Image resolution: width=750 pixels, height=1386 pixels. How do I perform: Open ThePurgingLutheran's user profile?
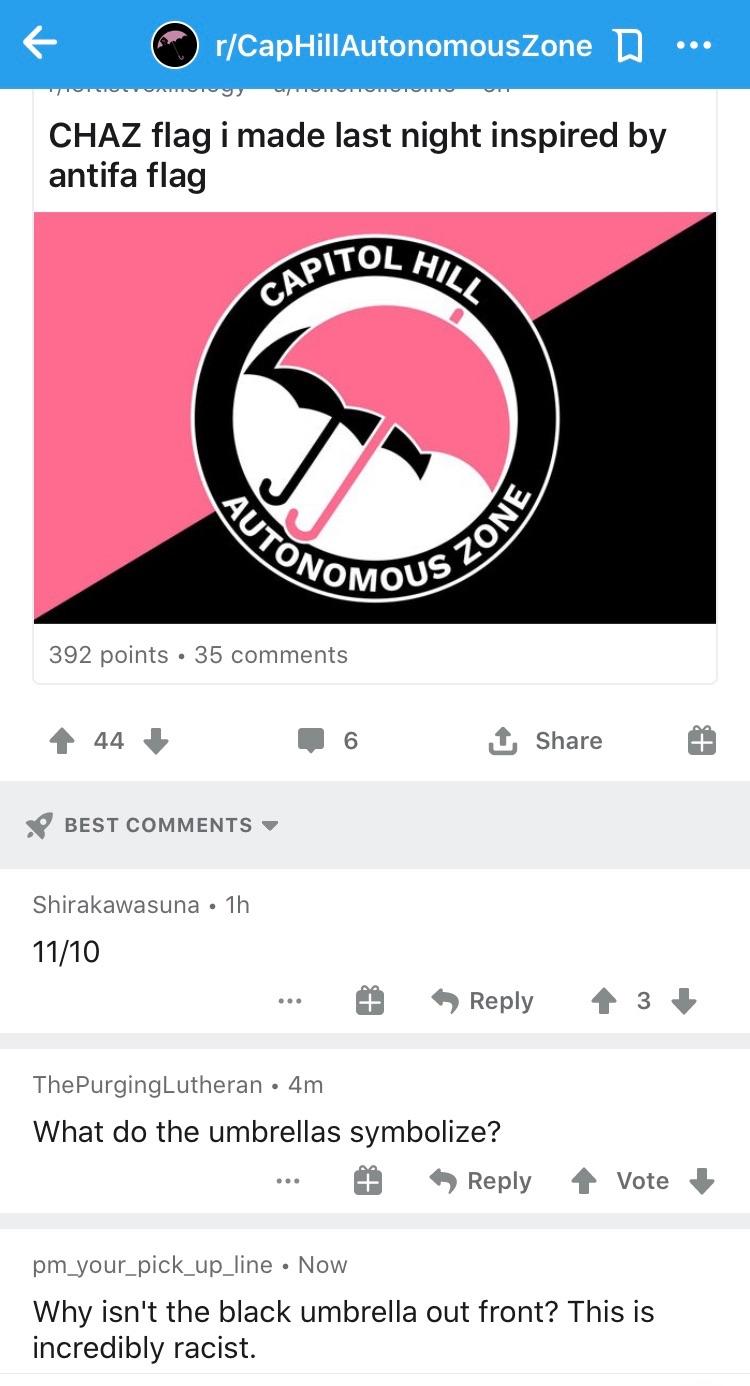tap(147, 1085)
